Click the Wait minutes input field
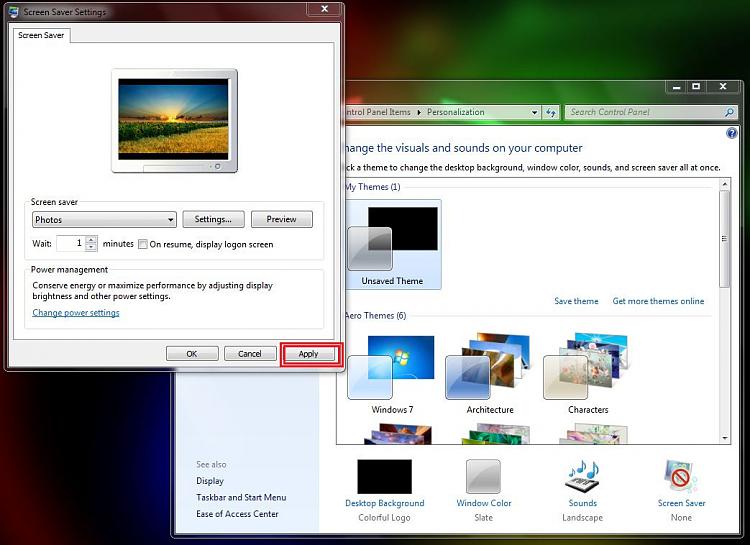This screenshot has height=545, width=750. click(71, 243)
